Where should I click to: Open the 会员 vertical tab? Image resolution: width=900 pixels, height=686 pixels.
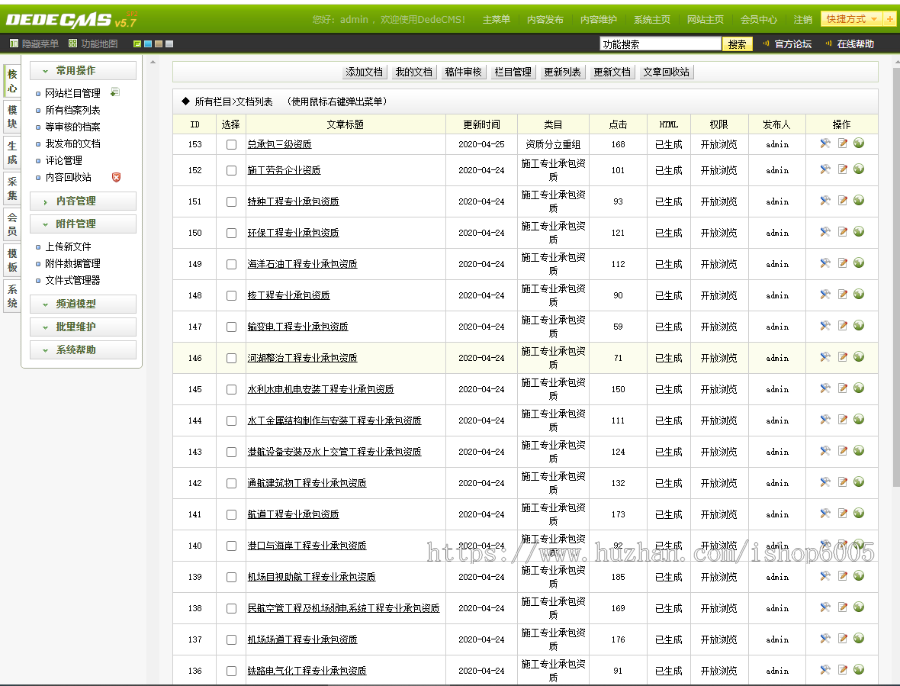pos(12,224)
